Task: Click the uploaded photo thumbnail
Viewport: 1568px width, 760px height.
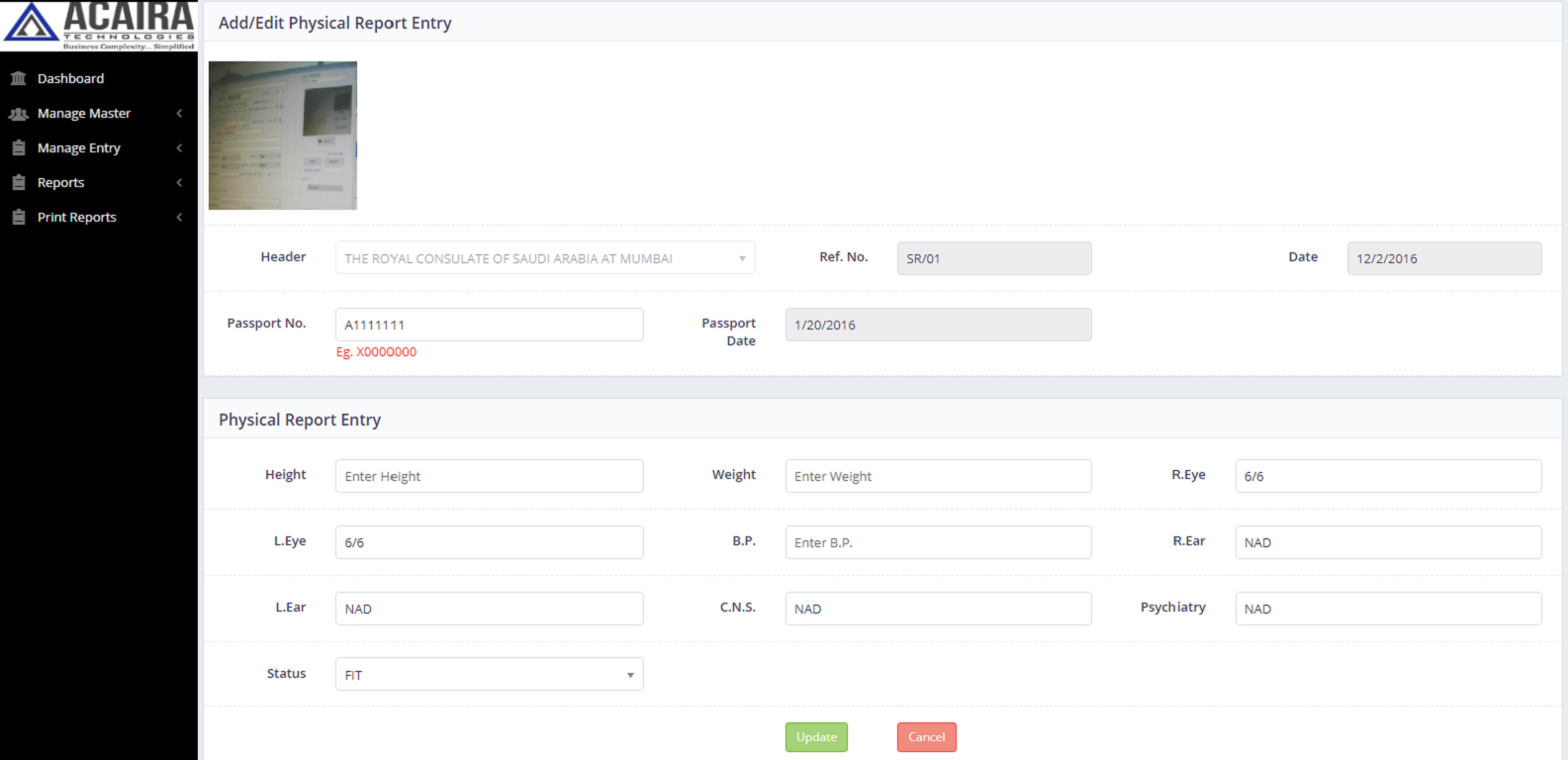Action: point(283,136)
